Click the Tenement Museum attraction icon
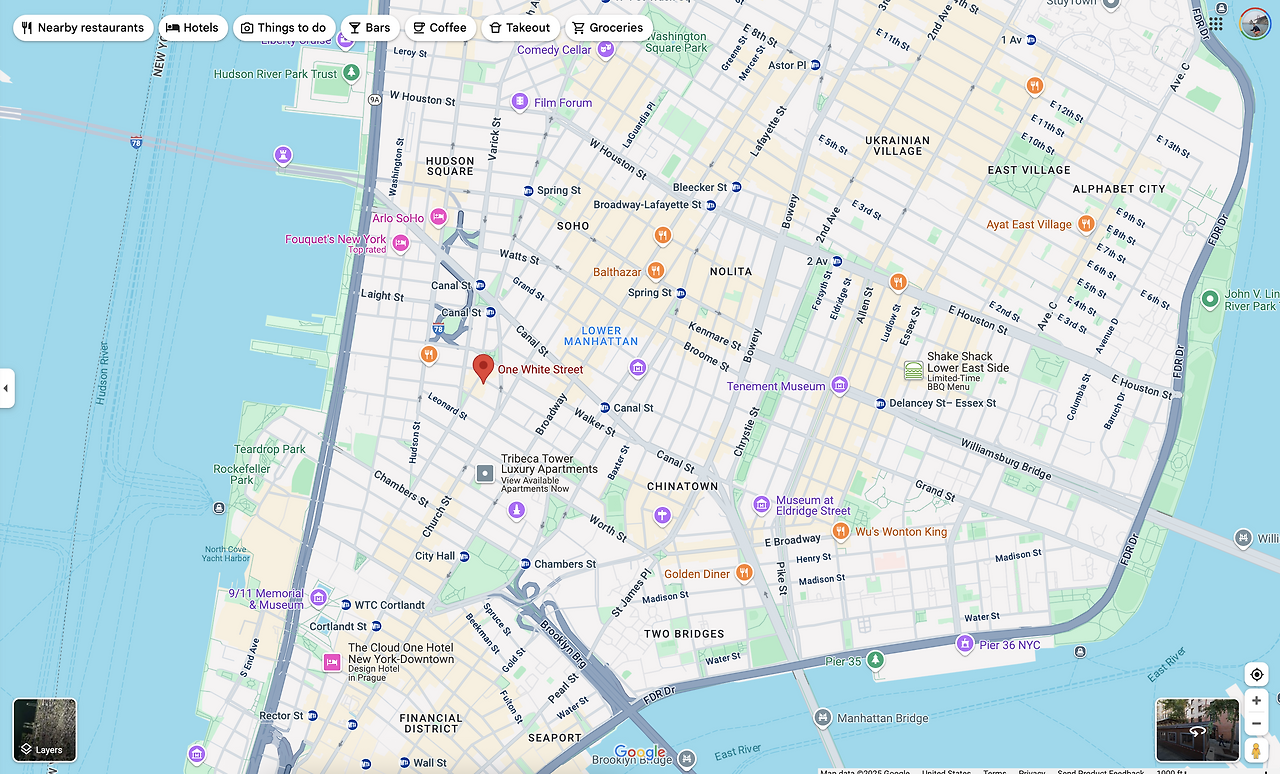Viewport: 1280px width, 774px height. tap(838, 386)
